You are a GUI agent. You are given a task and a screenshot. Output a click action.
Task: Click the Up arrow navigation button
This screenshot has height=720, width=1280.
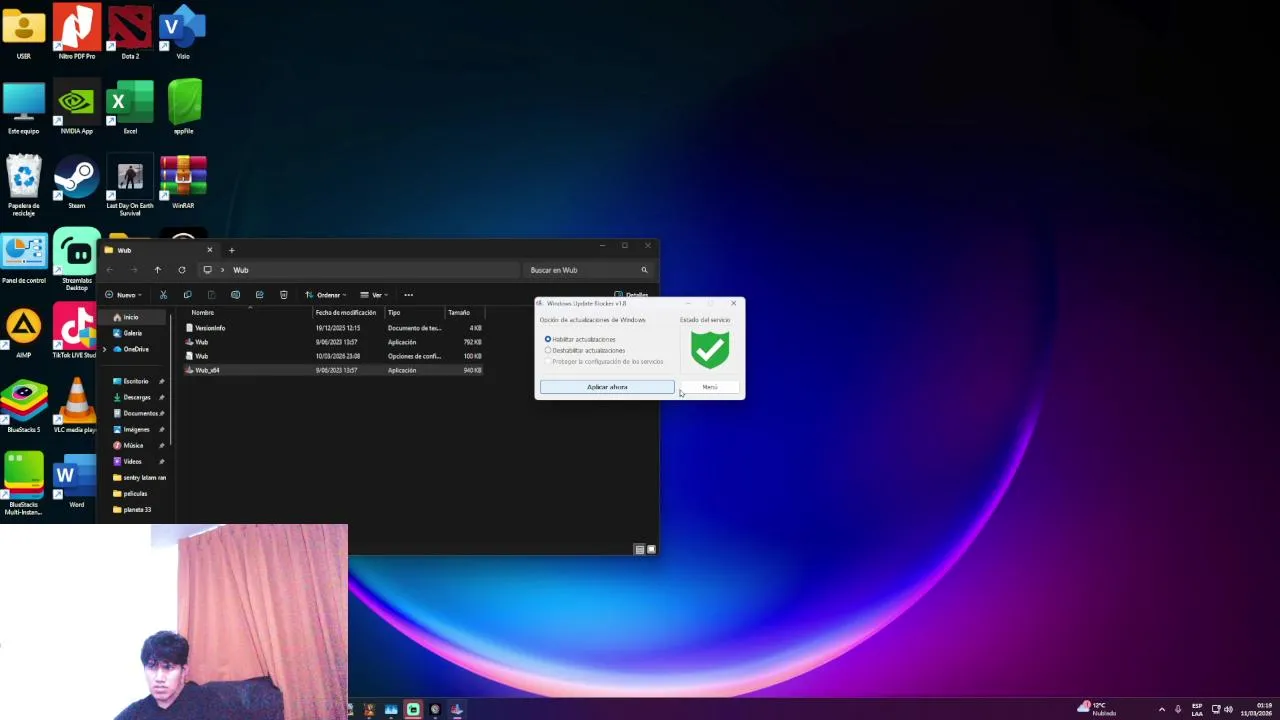point(157,270)
